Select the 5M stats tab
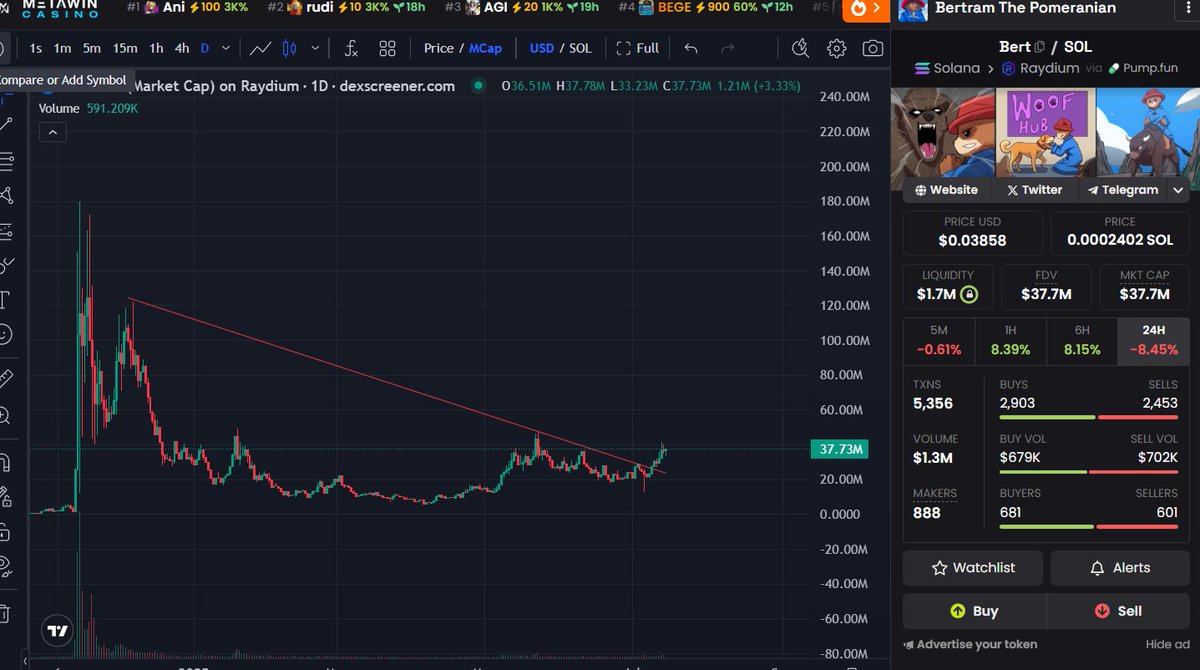The height and width of the screenshot is (670, 1200). click(x=938, y=340)
